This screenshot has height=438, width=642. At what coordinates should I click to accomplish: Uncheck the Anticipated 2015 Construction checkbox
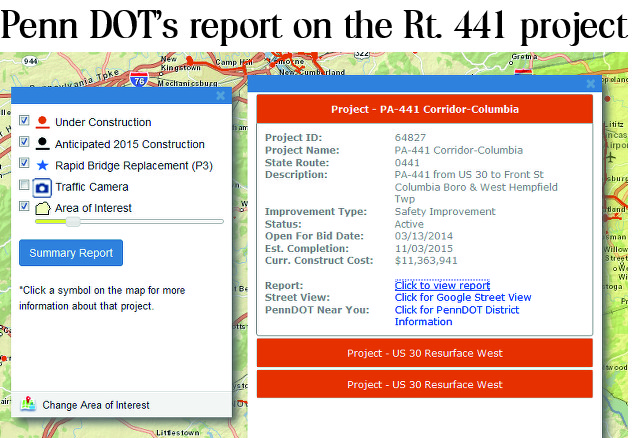pyautogui.click(x=24, y=143)
